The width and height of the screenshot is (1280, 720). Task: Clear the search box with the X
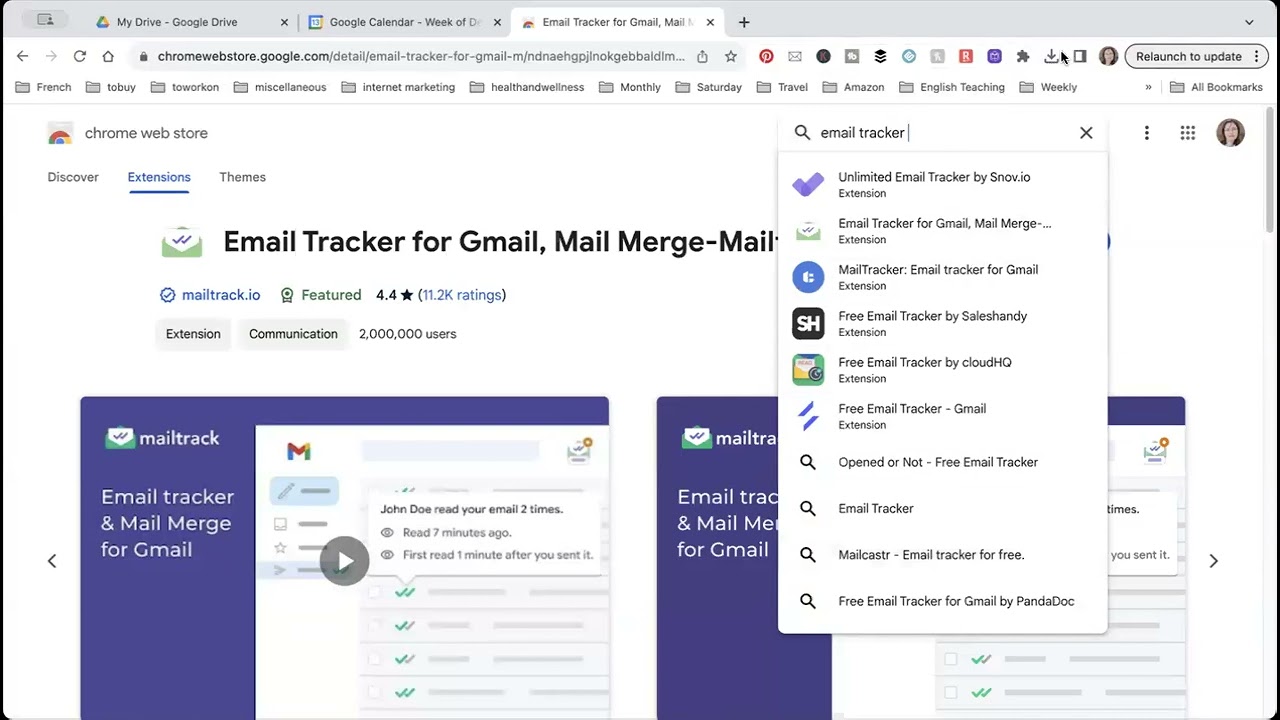[1086, 133]
